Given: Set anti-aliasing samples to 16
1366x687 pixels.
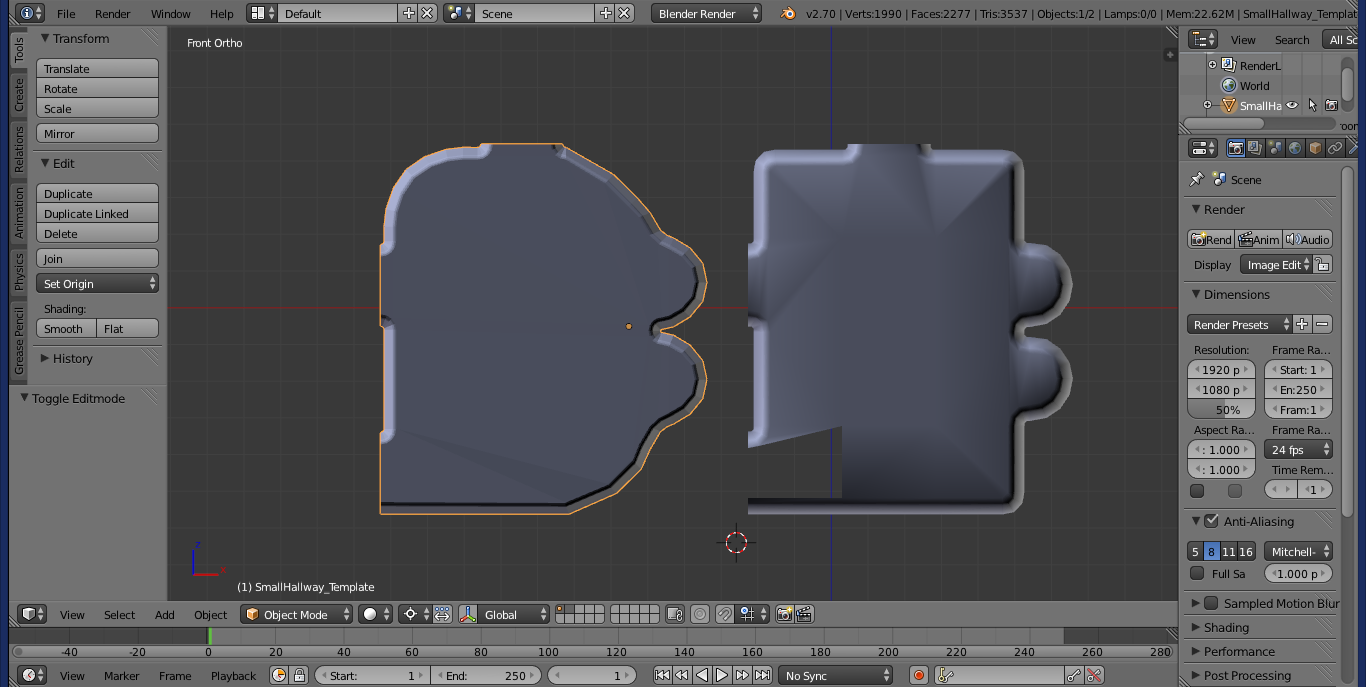Looking at the screenshot, I should coord(1246,552).
